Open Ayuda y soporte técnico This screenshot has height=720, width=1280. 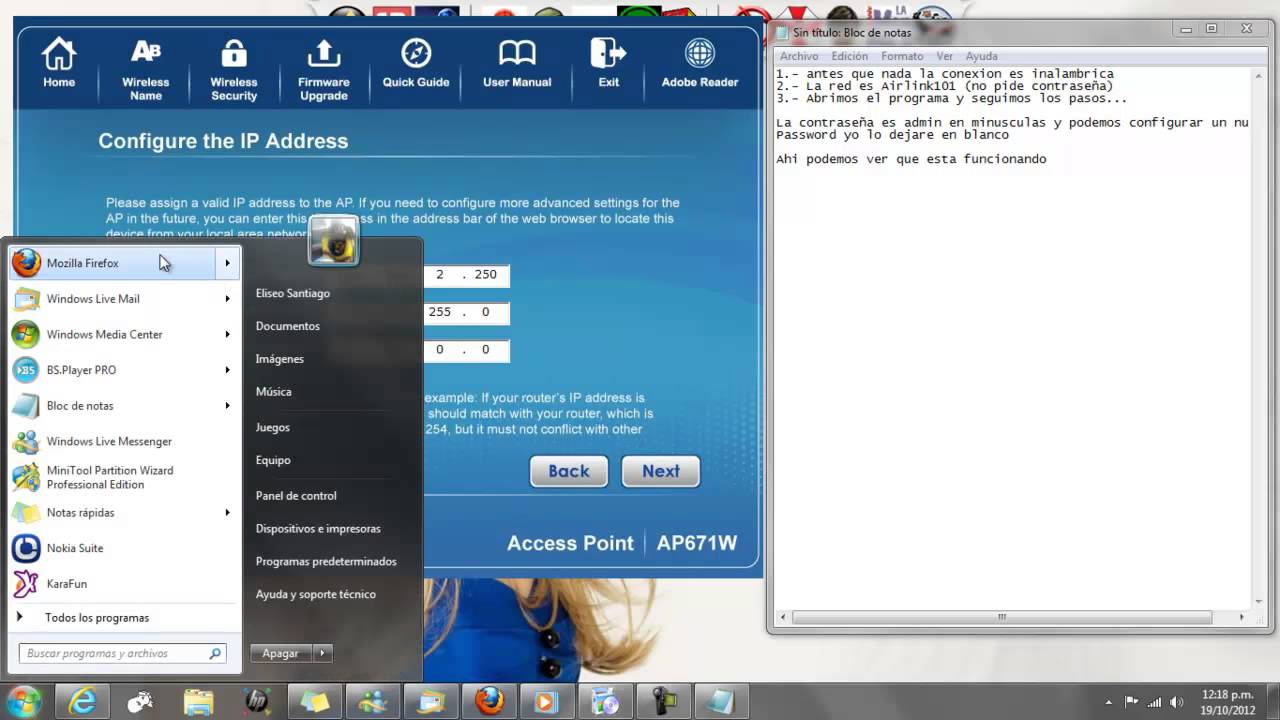(x=316, y=594)
